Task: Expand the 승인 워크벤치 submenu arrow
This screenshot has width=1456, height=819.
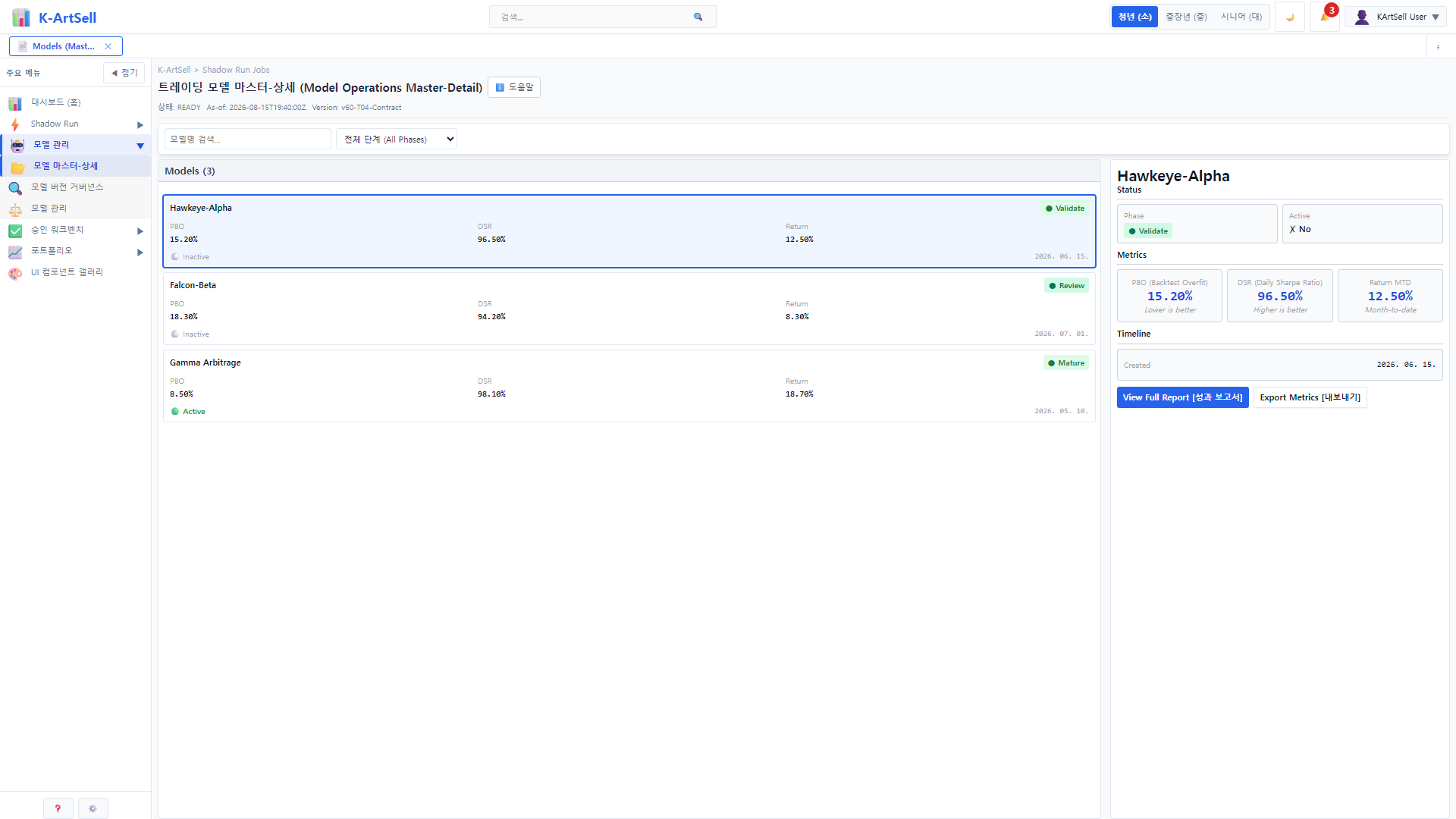Action: [140, 231]
